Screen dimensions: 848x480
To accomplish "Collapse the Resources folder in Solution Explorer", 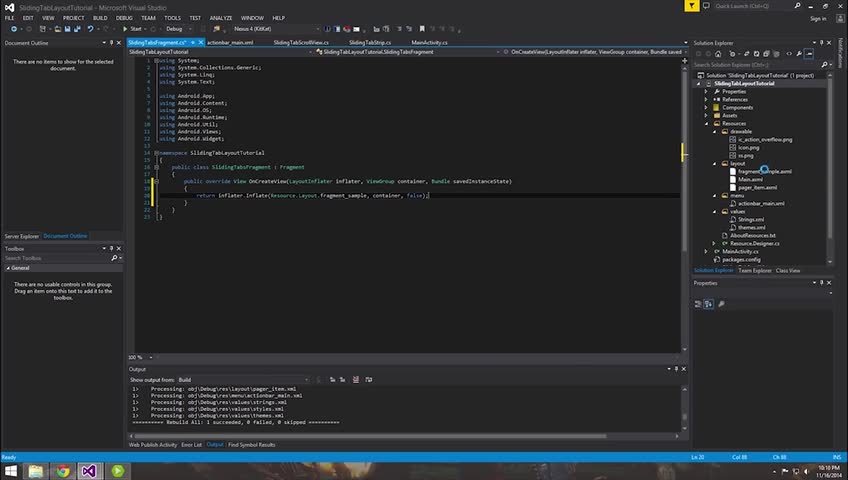I will [x=706, y=123].
